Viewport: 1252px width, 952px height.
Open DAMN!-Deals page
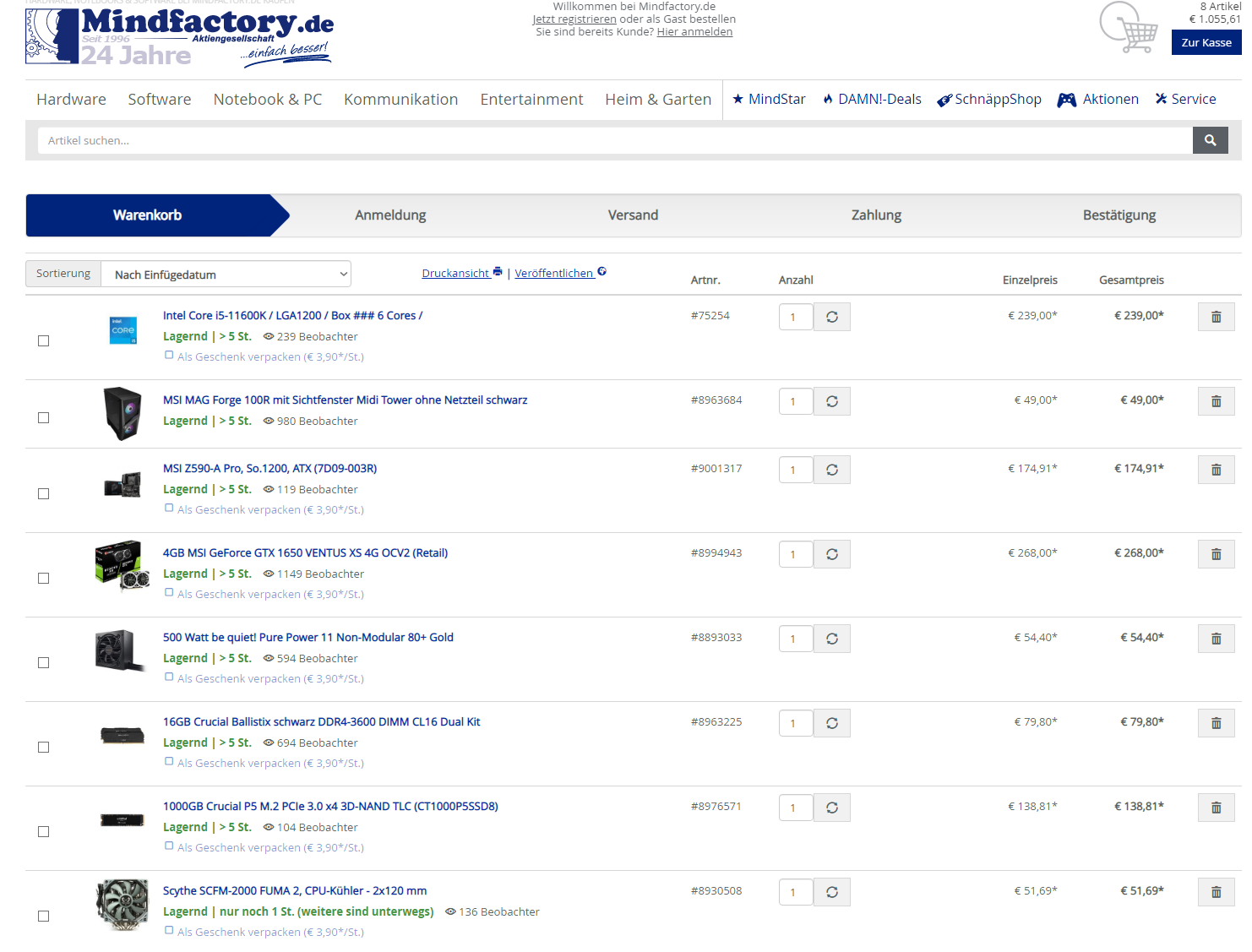coord(872,99)
